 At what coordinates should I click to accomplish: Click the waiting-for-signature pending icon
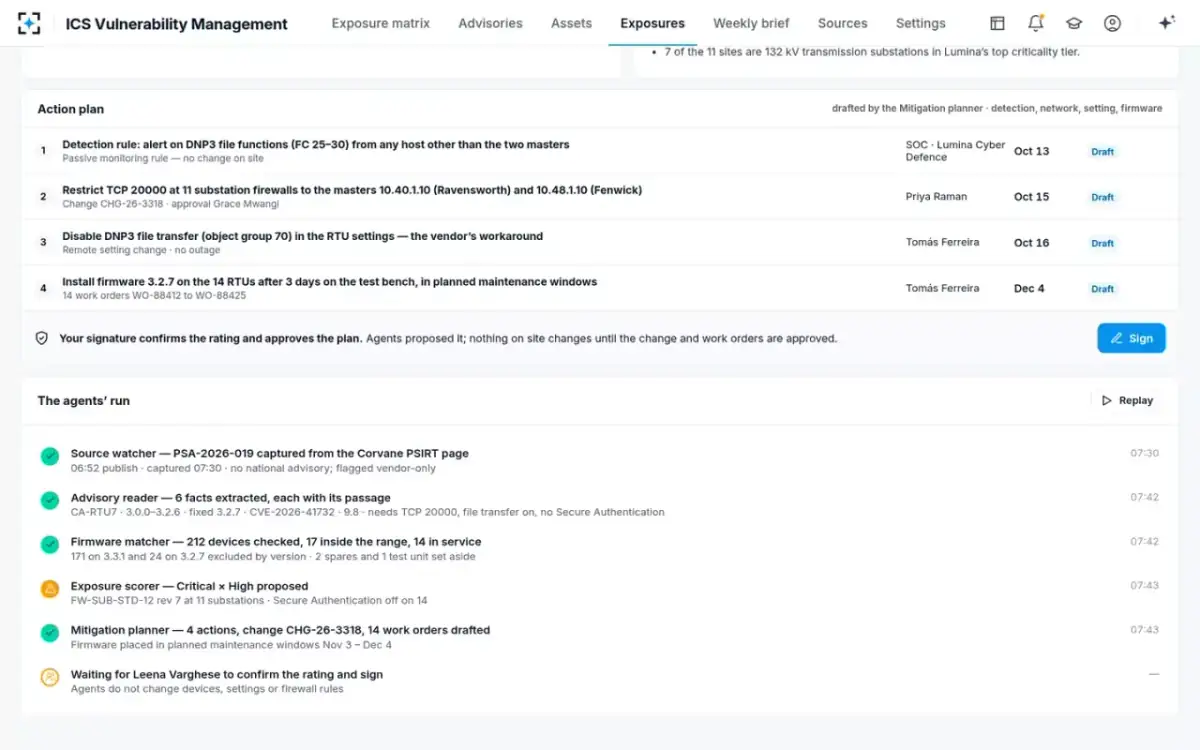click(49, 677)
